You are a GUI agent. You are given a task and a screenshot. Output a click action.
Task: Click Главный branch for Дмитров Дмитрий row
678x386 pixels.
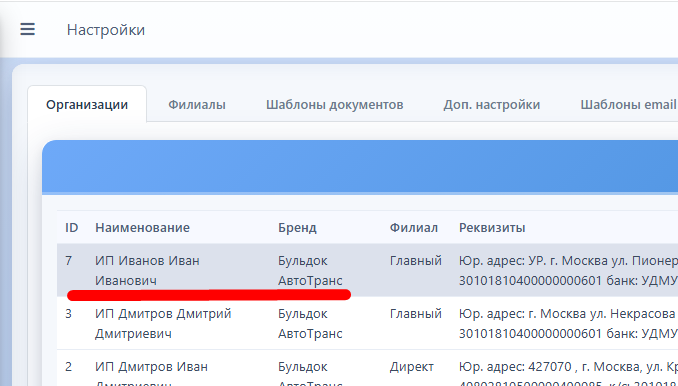click(x=416, y=313)
